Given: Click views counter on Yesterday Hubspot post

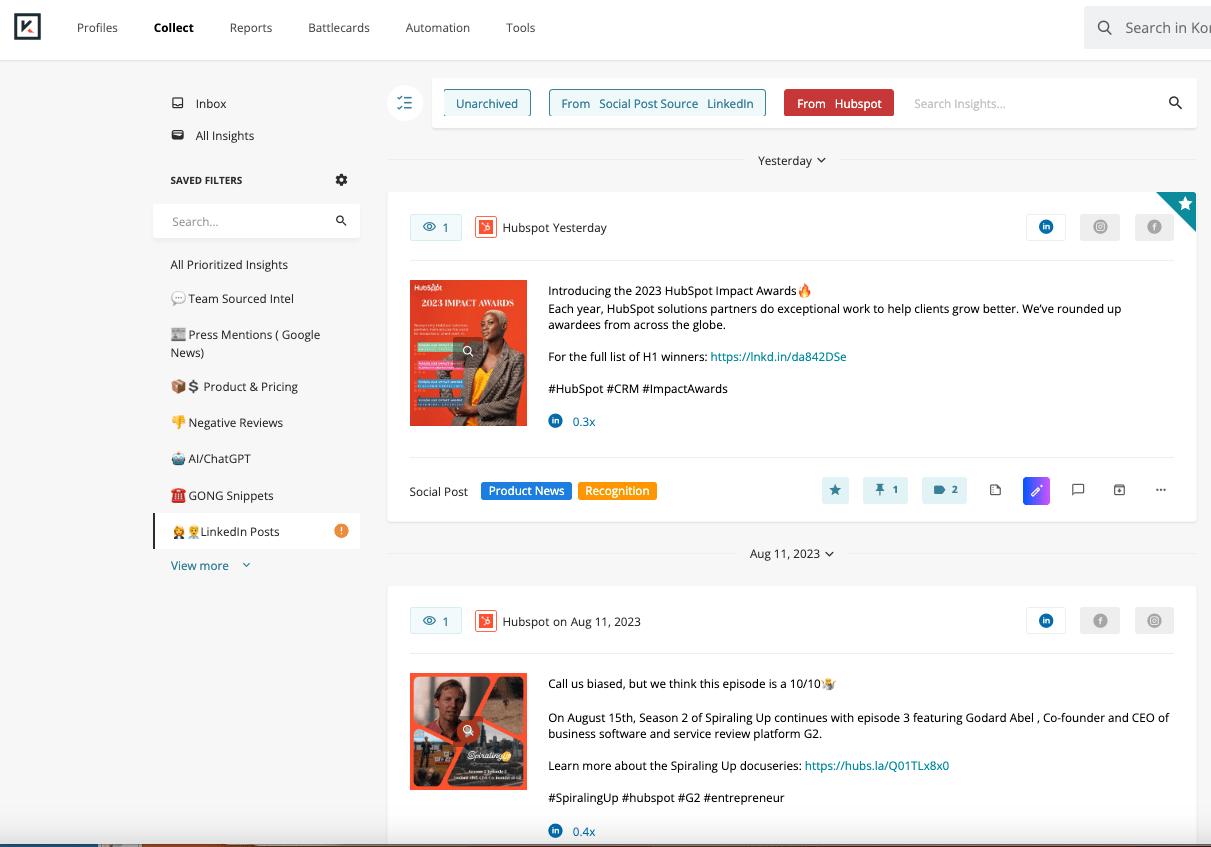Looking at the screenshot, I should pyautogui.click(x=436, y=227).
